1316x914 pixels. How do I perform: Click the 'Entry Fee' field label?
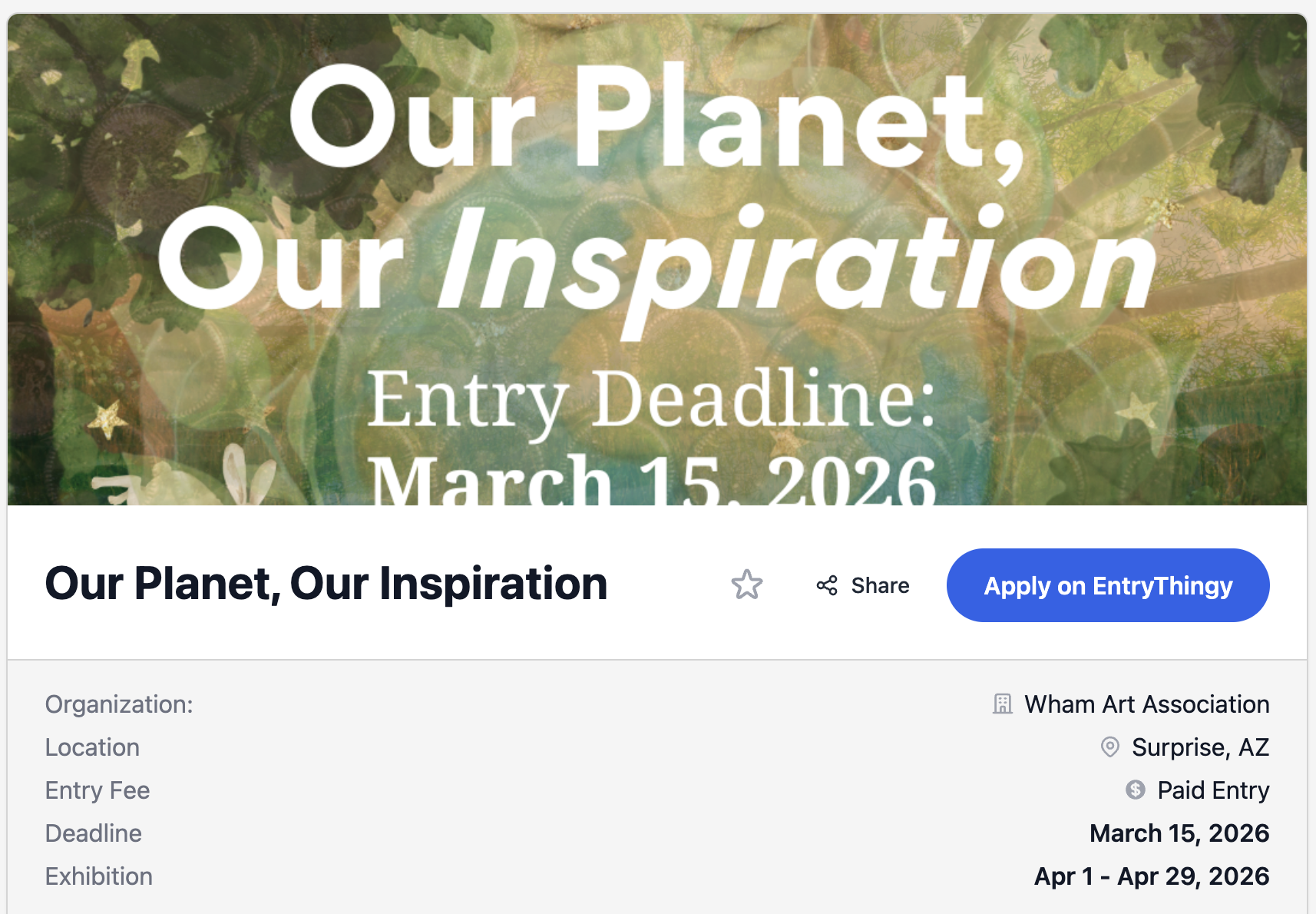pyautogui.click(x=98, y=790)
